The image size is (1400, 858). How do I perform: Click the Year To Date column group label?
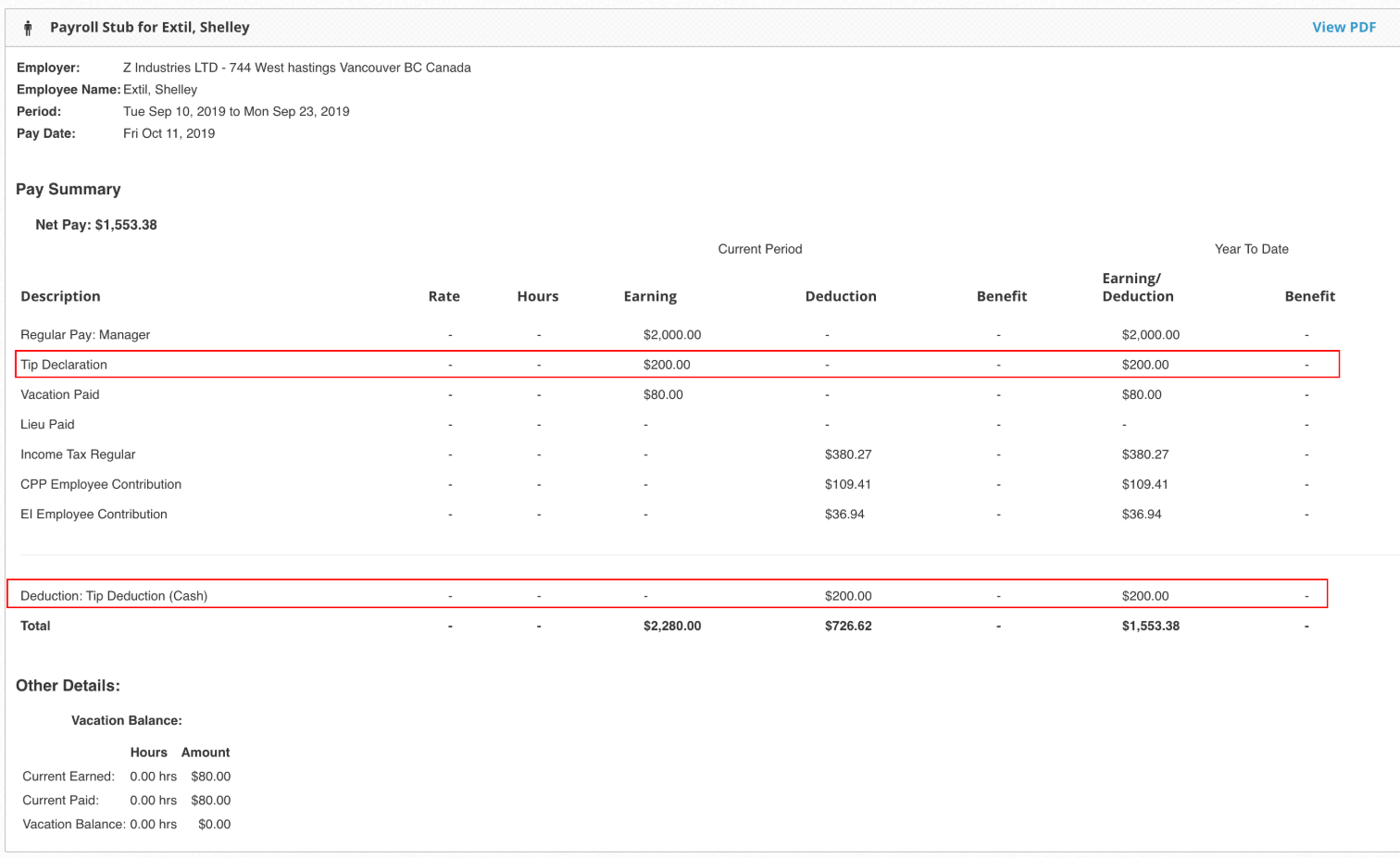[x=1251, y=249]
